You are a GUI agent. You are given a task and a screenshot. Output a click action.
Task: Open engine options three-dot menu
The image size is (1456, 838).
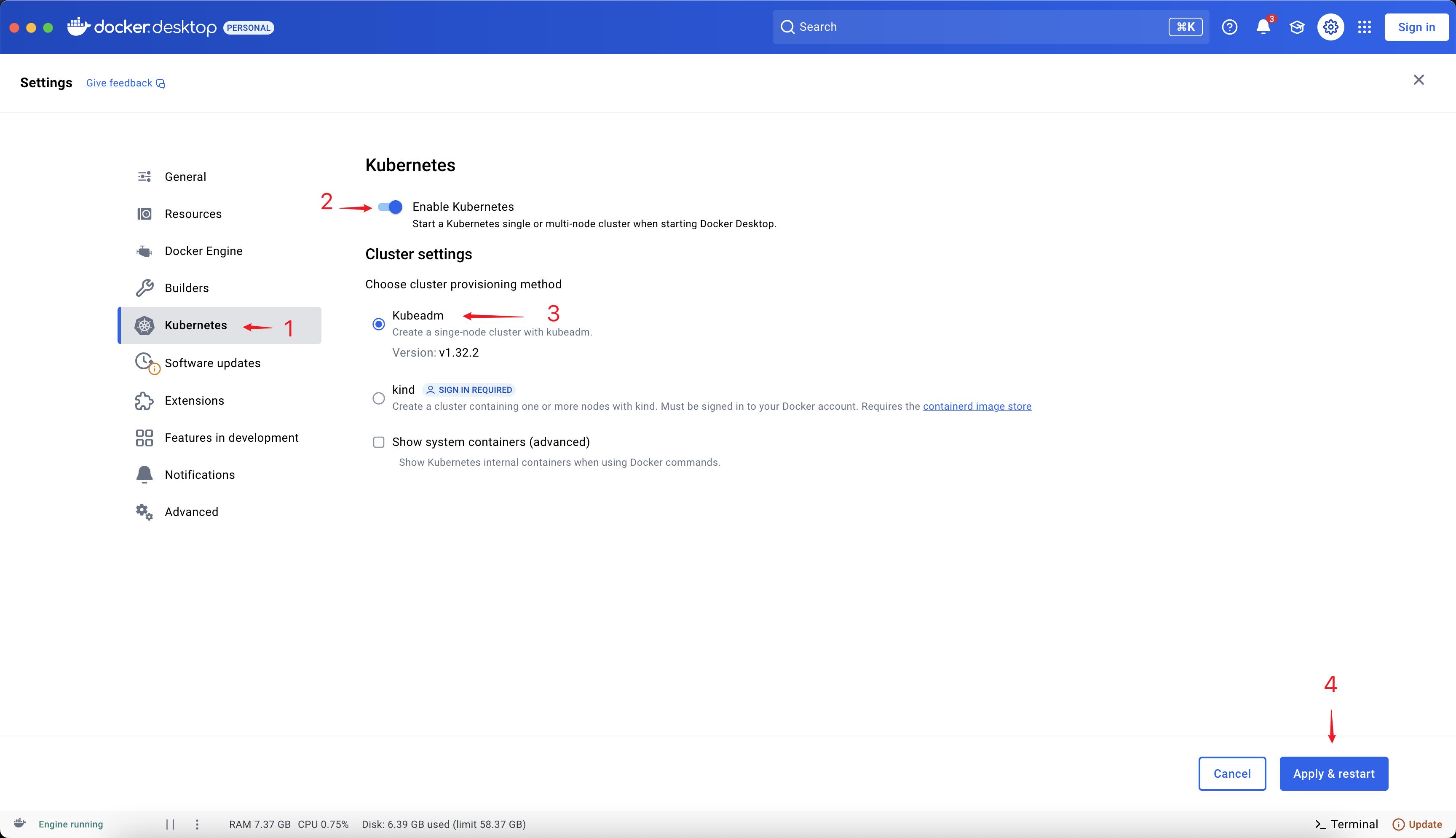[x=197, y=824]
